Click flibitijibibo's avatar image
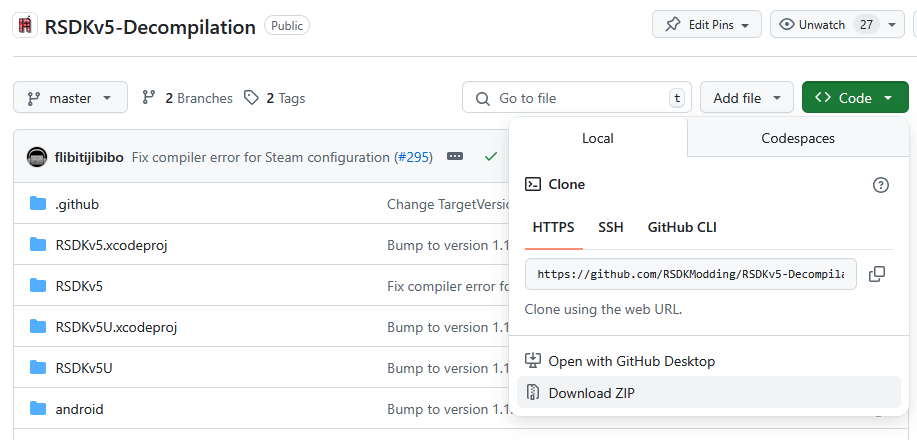917x440 pixels. click(x=37, y=157)
